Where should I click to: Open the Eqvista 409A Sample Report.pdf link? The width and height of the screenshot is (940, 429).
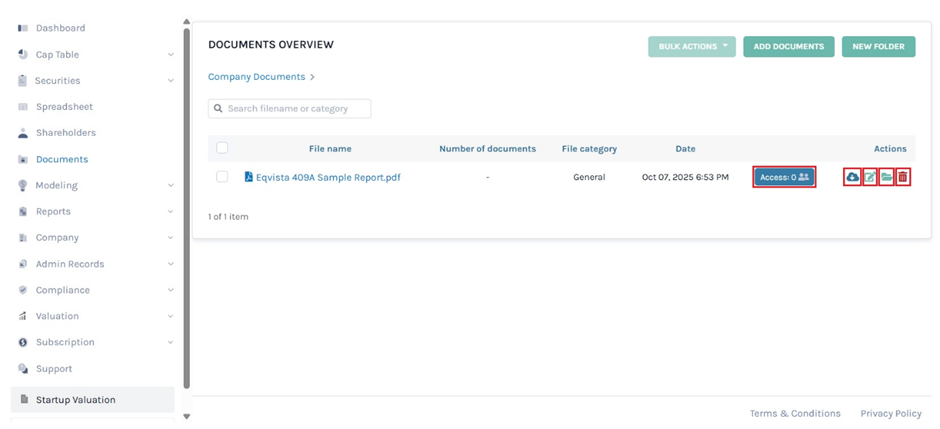tap(328, 177)
